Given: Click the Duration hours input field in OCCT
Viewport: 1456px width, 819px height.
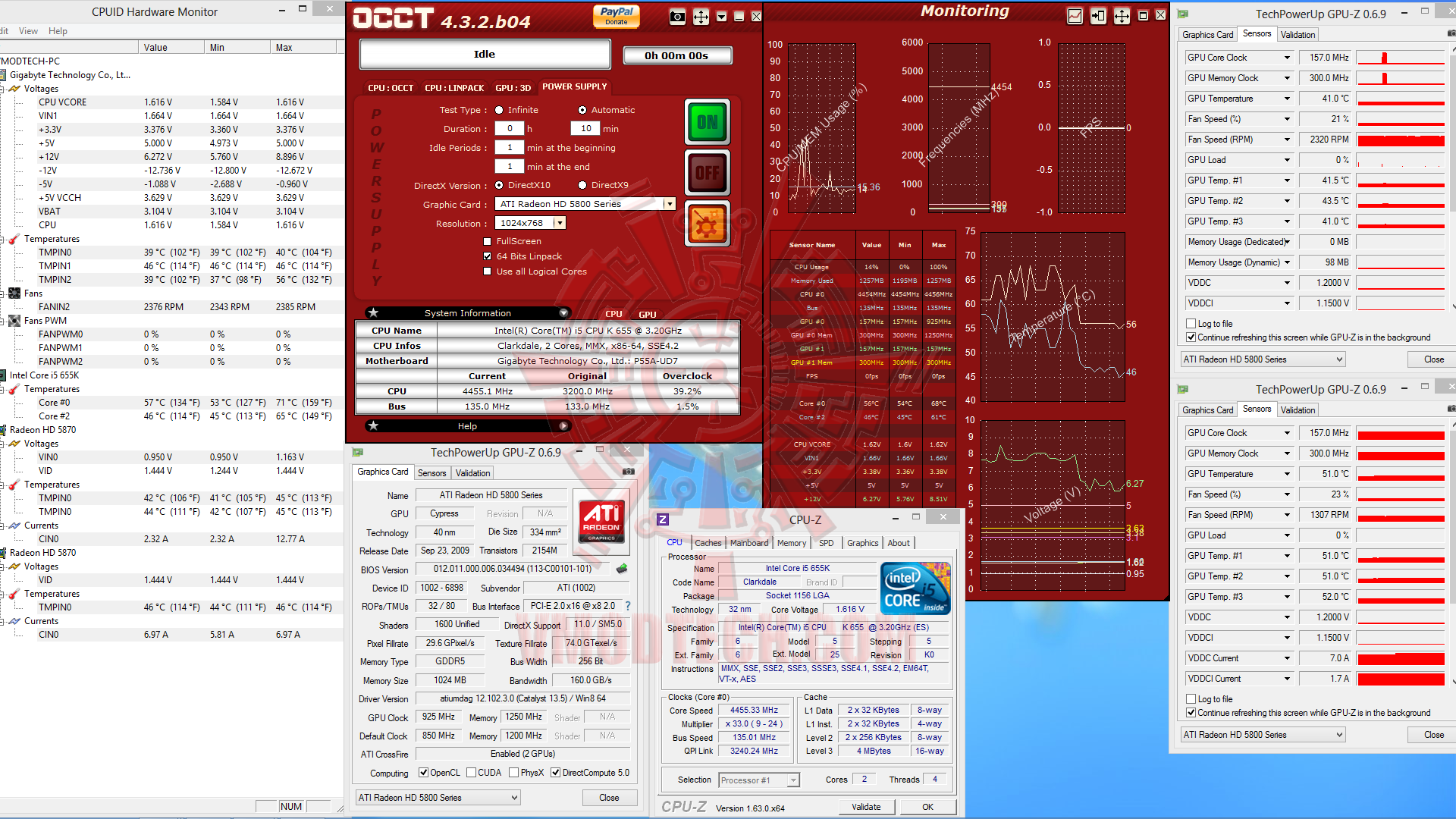Looking at the screenshot, I should [x=510, y=128].
